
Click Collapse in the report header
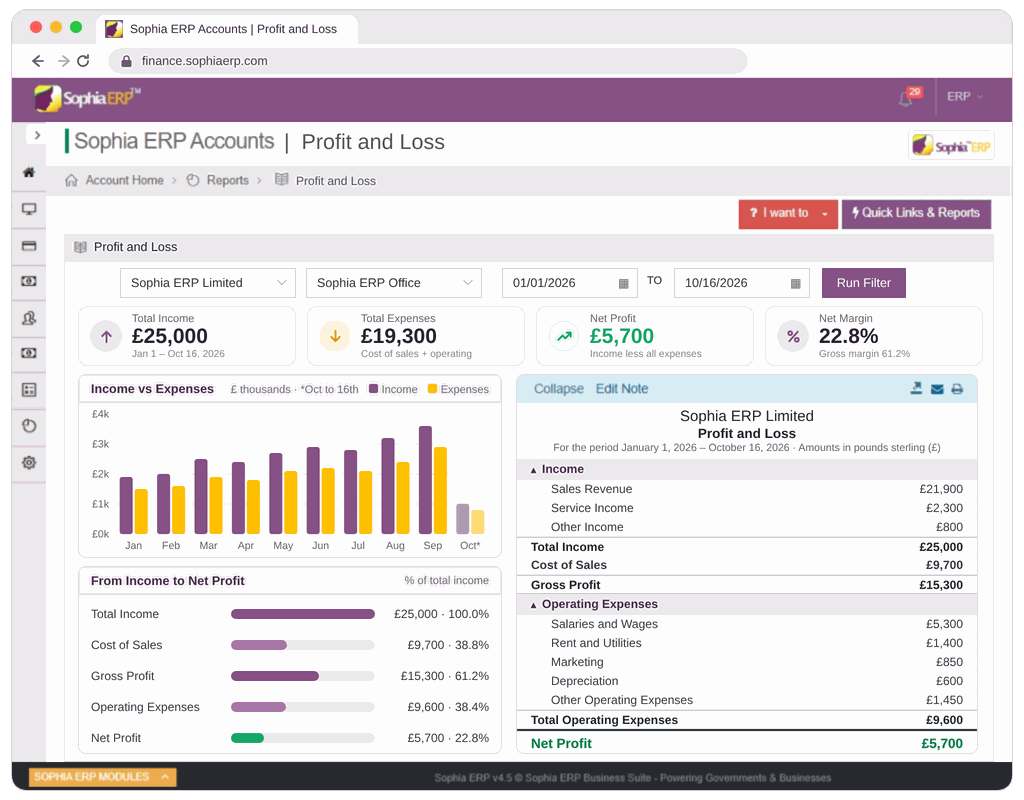[558, 389]
